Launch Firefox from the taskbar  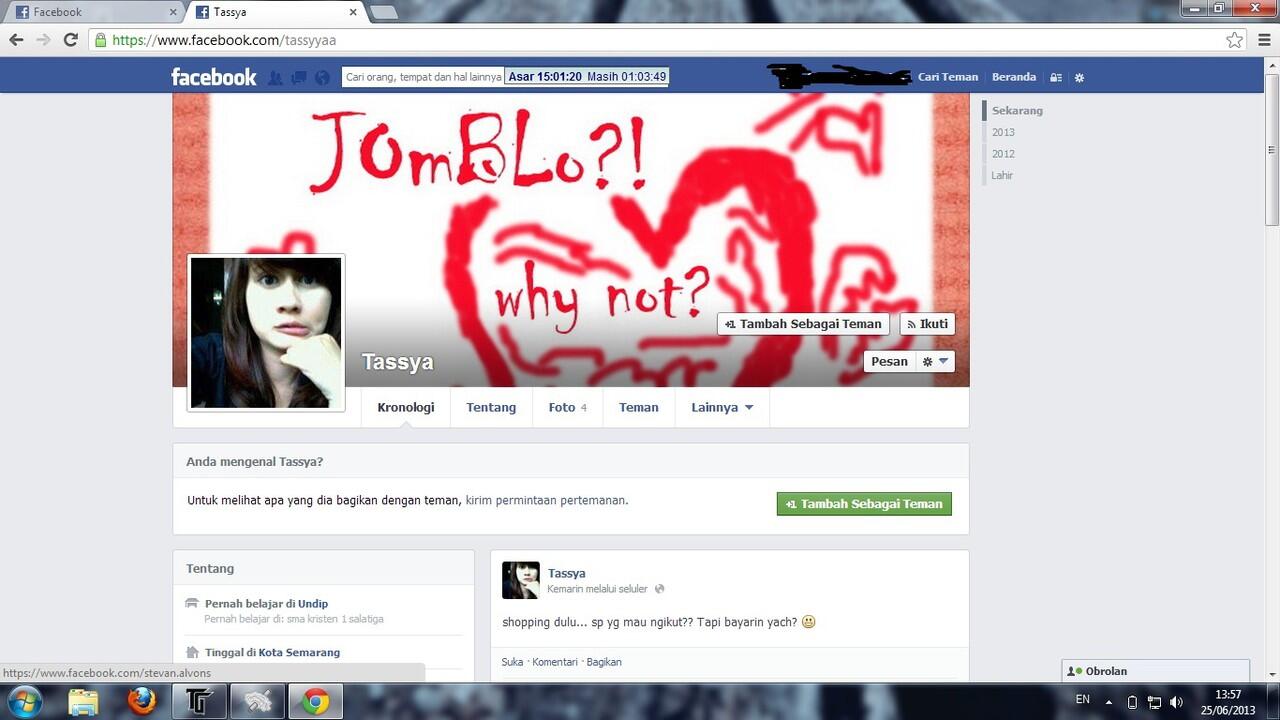[x=142, y=701]
